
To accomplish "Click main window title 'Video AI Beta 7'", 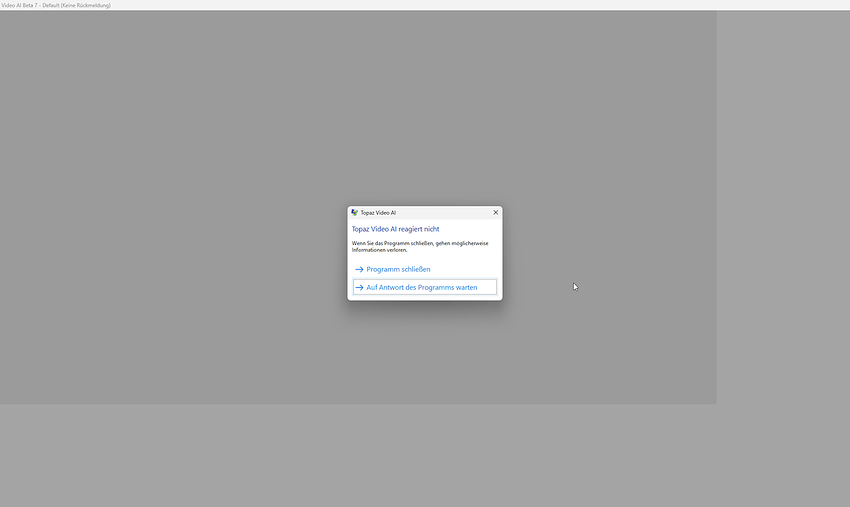I will point(19,5).
